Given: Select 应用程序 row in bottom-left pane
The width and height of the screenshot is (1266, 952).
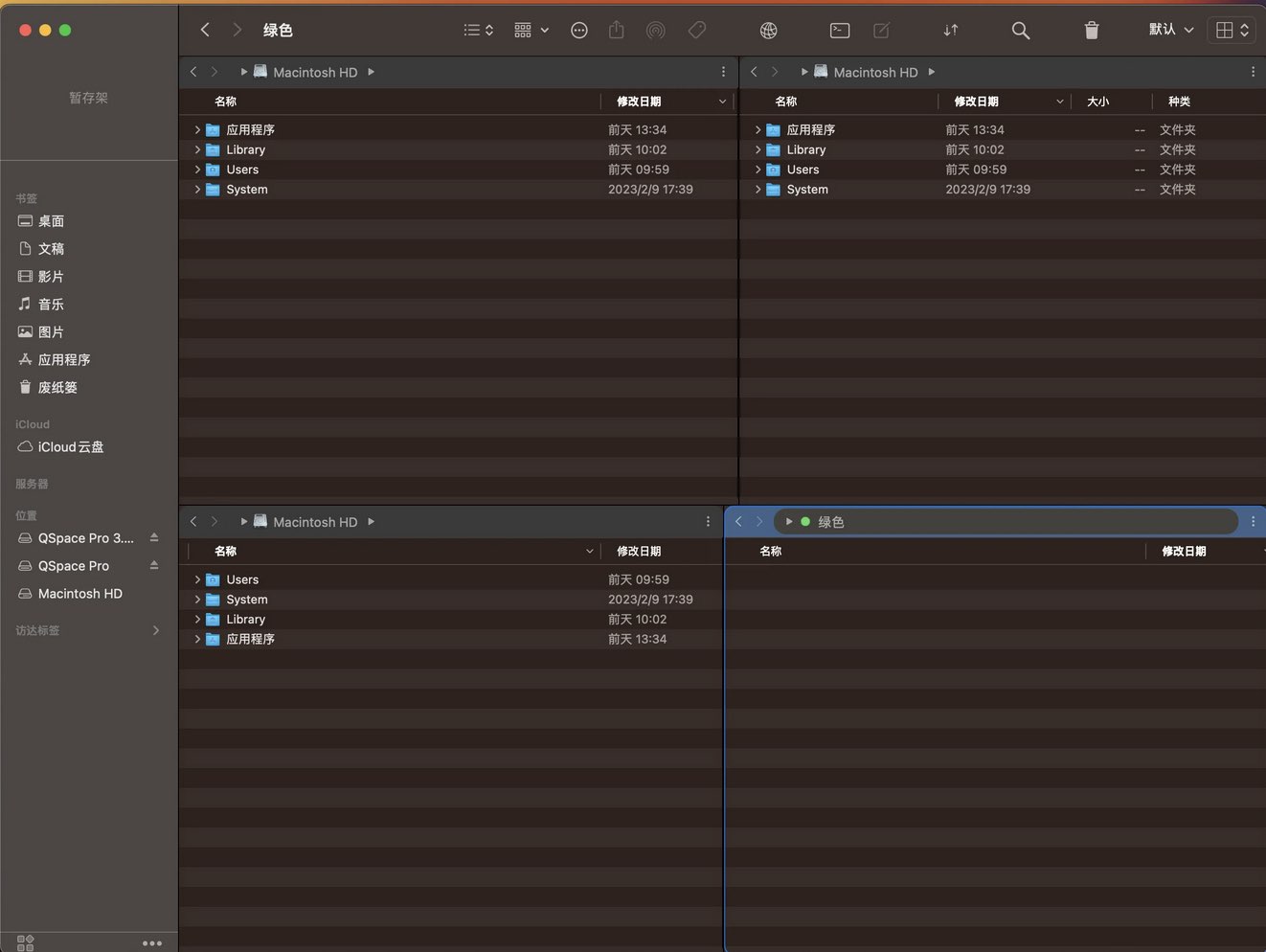Looking at the screenshot, I should 450,639.
